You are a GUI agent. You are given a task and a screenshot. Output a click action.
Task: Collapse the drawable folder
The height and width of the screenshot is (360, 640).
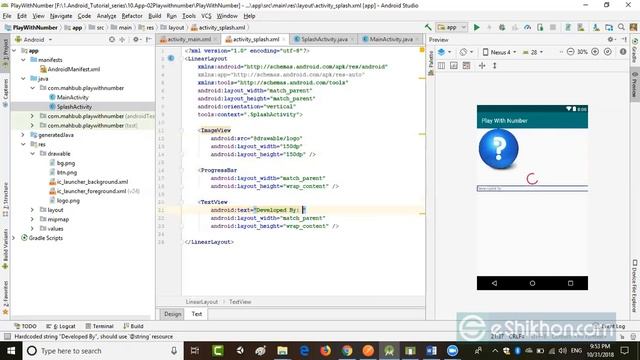(33, 153)
